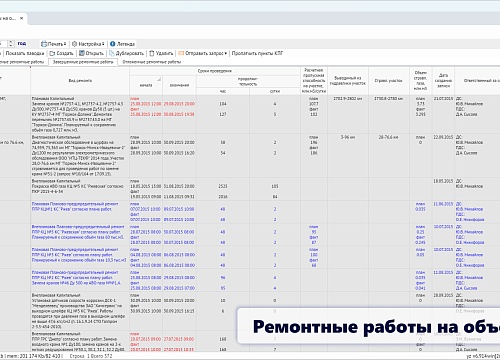500x360 pixels.
Task: Click the Строка 1 Всего 572 status text
Action: [x=91, y=356]
